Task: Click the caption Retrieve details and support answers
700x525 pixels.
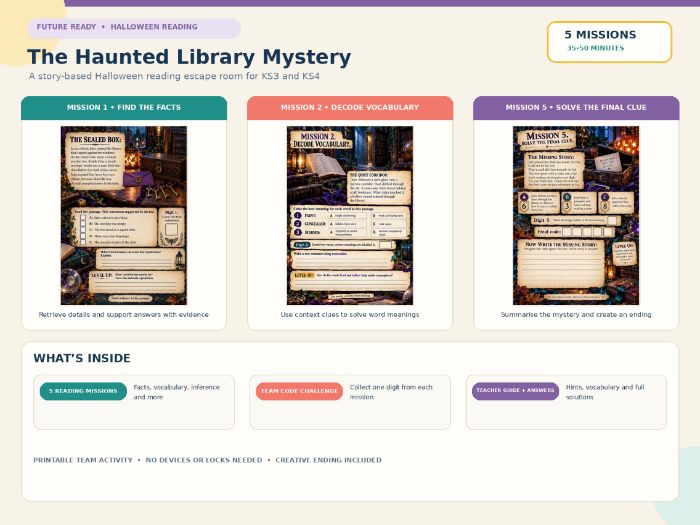Action: (x=124, y=315)
